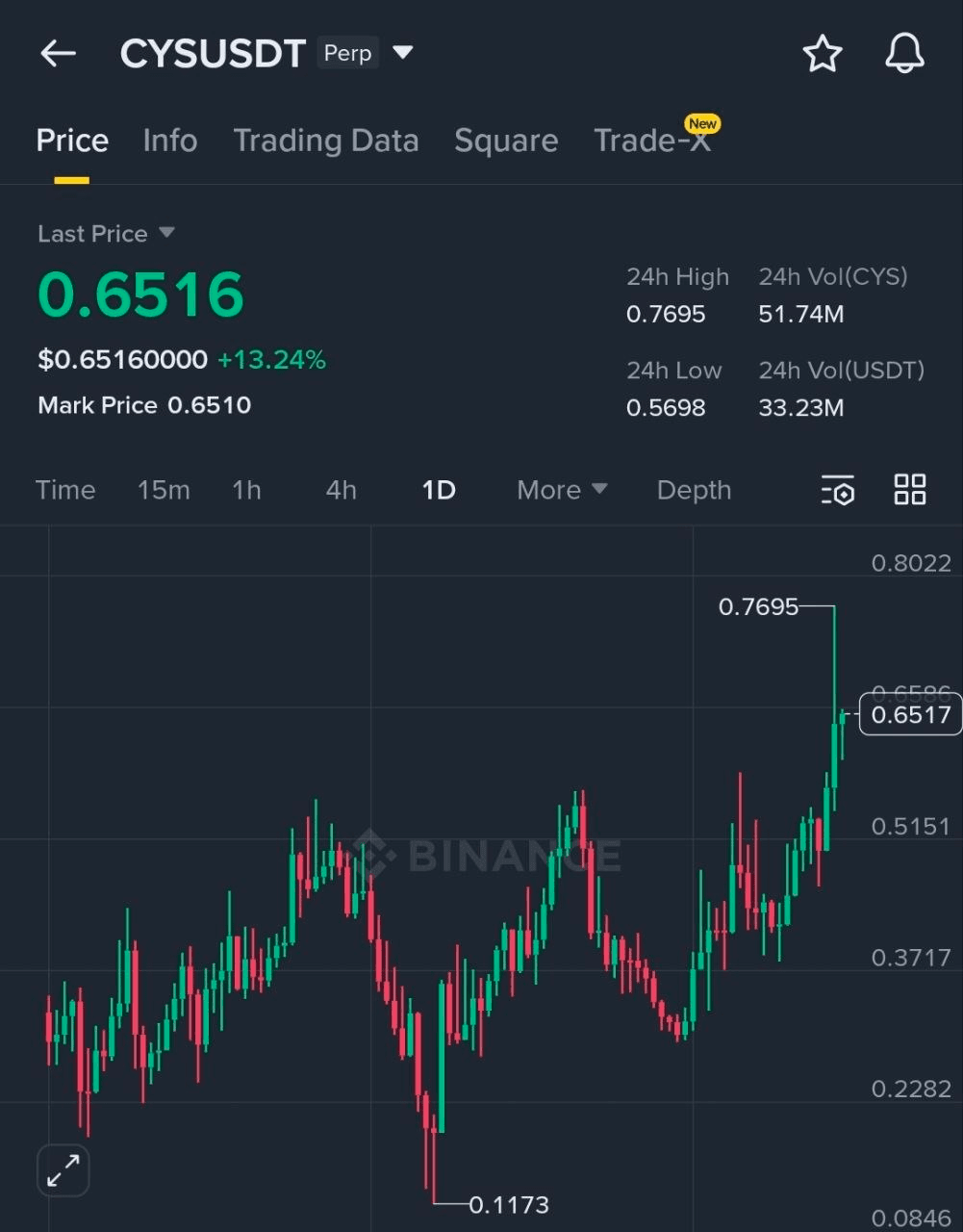Open price alert bell icon

[904, 54]
